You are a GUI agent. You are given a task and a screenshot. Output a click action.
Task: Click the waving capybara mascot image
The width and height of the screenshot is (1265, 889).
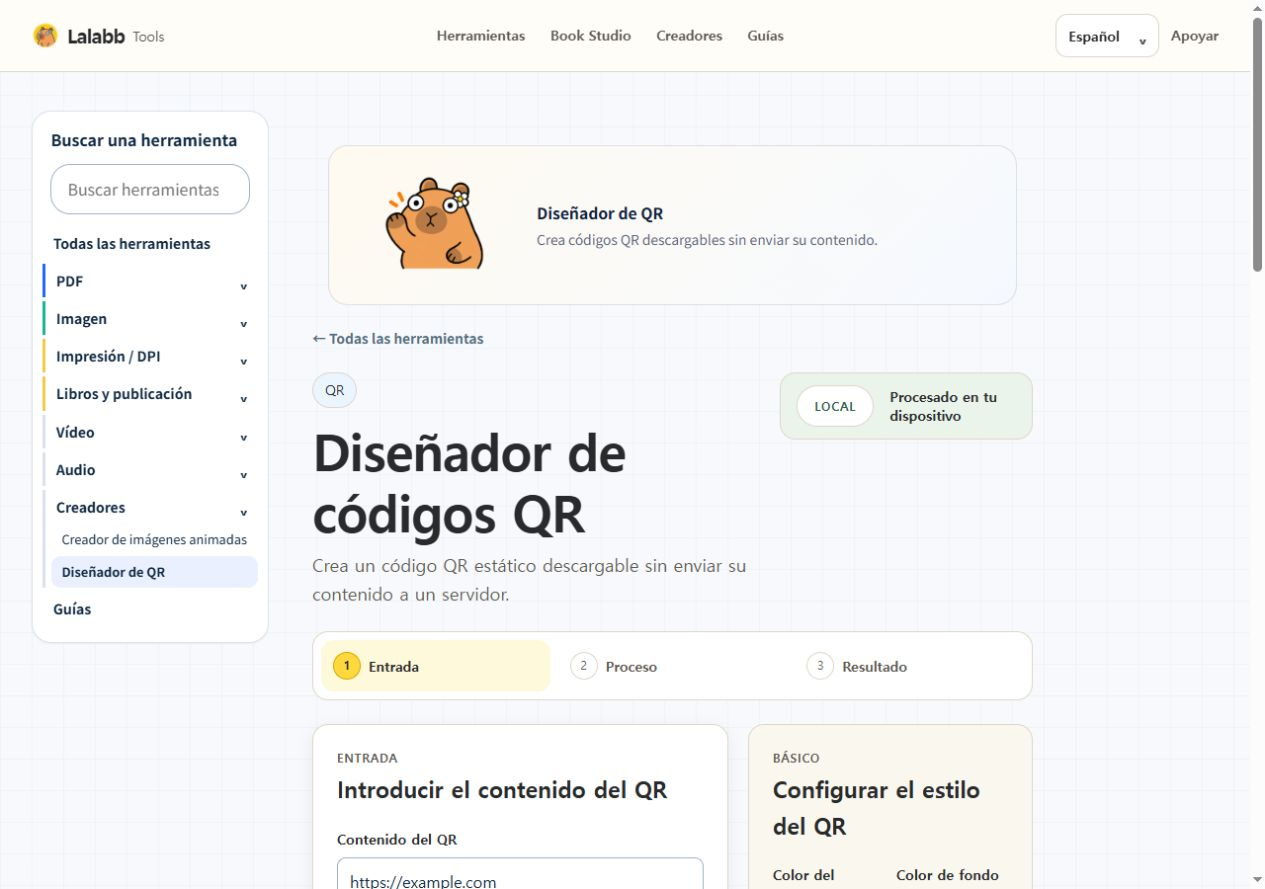click(434, 224)
